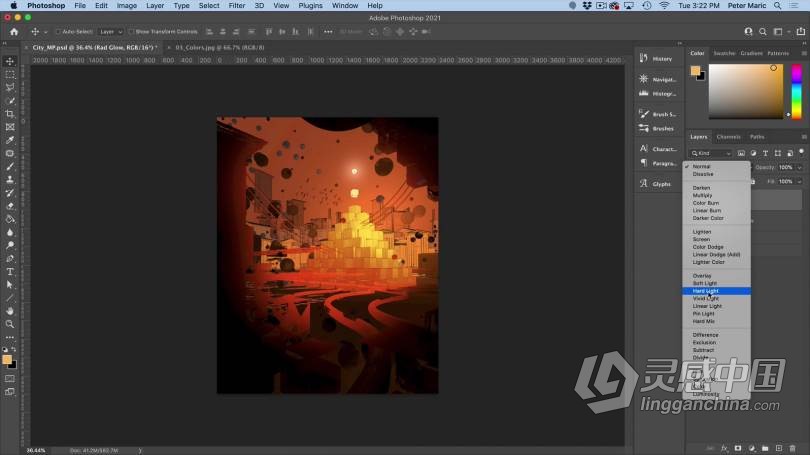Viewport: 810px width, 455px height.
Task: Click the three-dots more options button
Action: point(328,32)
